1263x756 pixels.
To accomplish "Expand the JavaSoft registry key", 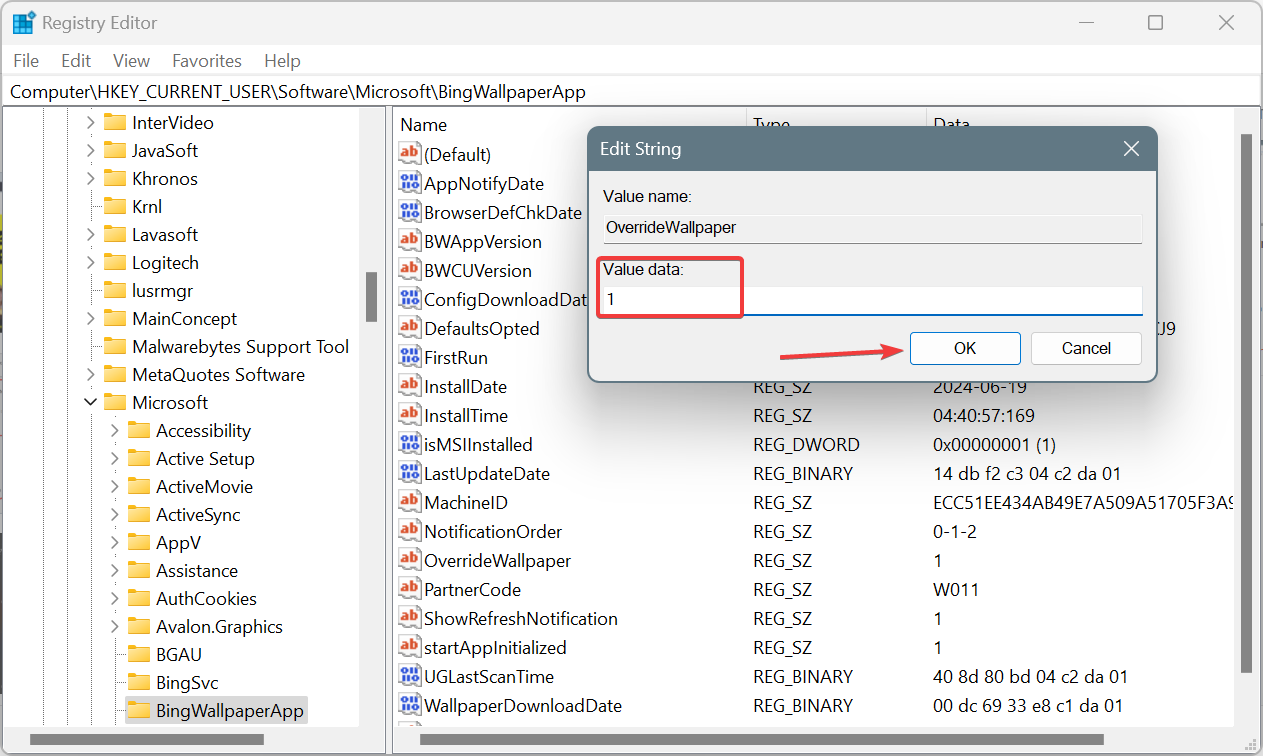I will coord(90,151).
